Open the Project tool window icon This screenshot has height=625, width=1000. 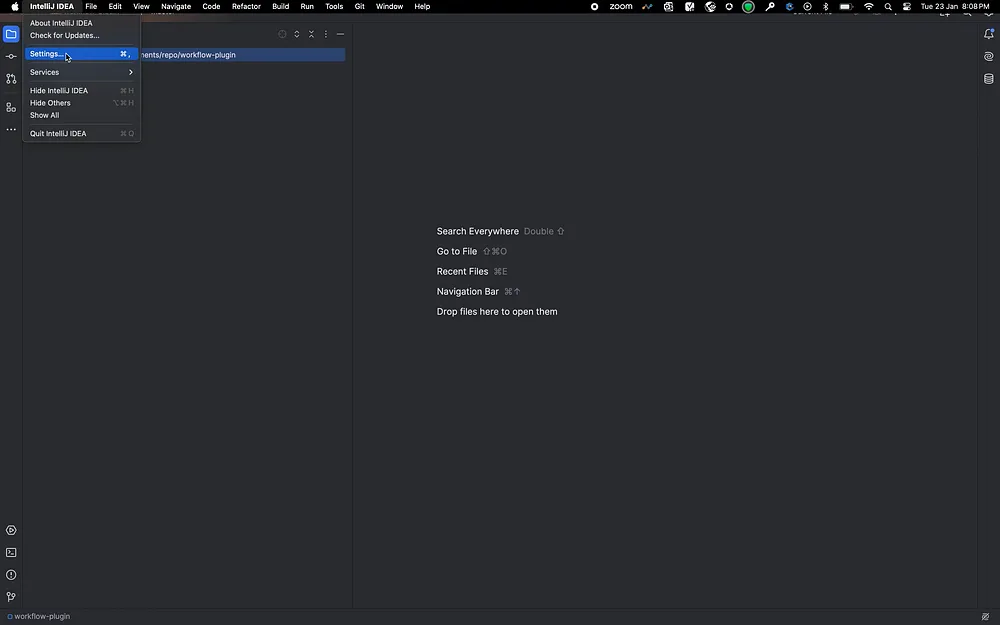coord(11,34)
